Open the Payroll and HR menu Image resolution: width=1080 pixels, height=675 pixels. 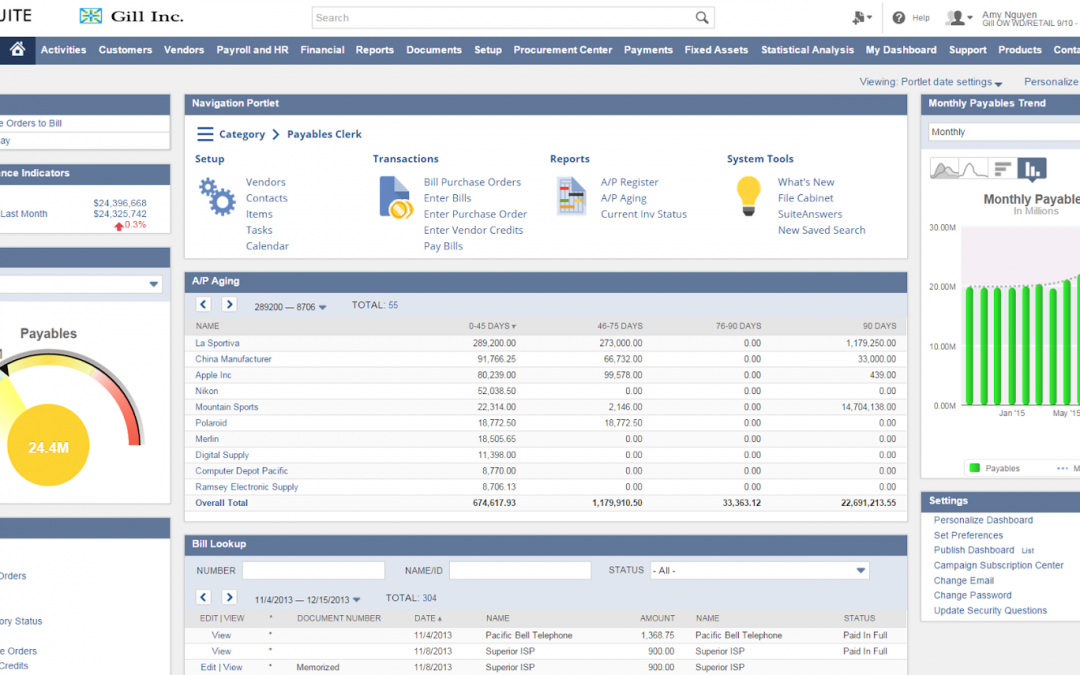pyautogui.click(x=252, y=50)
